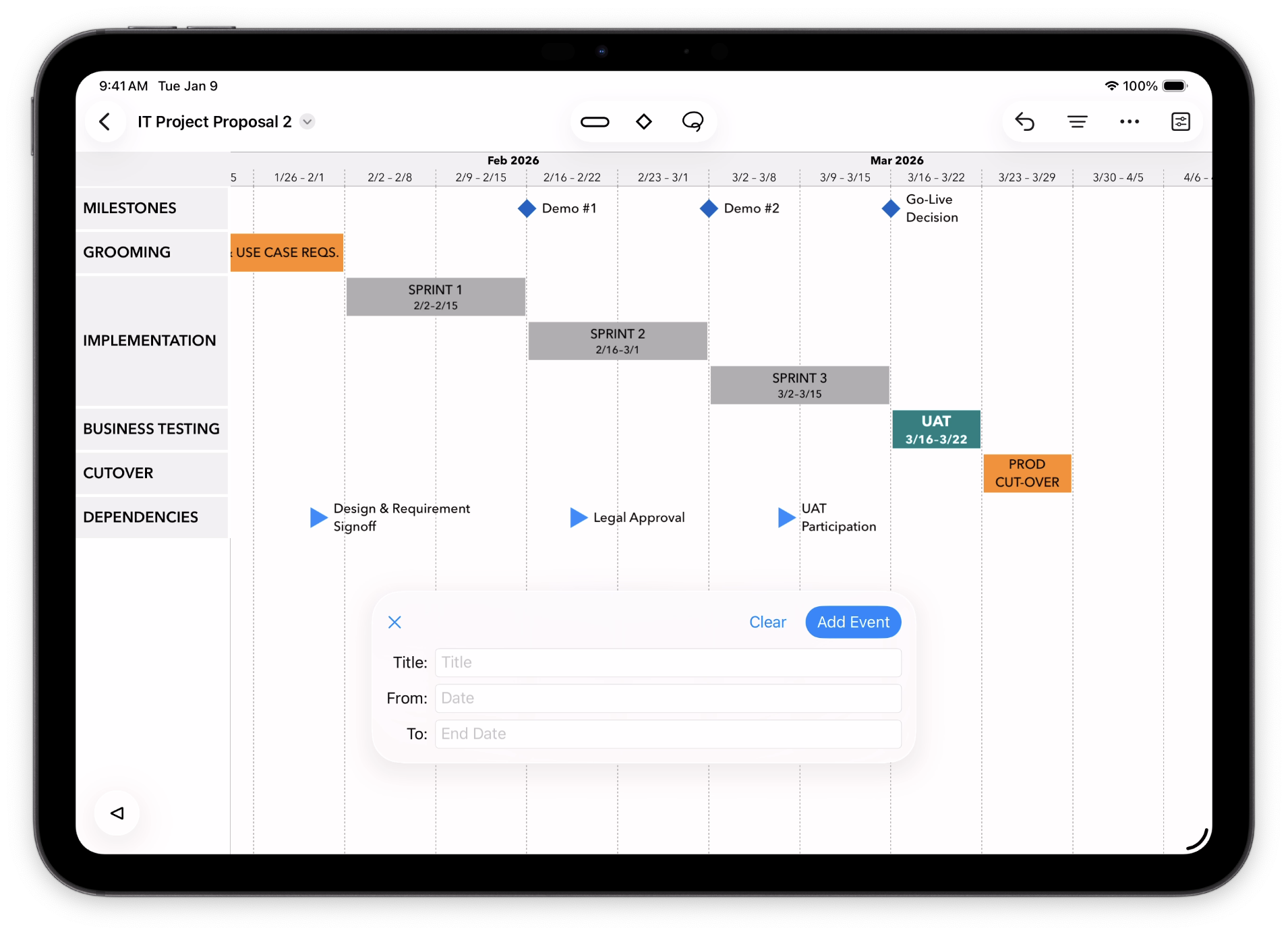Select the orange PROD CUT-OVER bar
This screenshot has height=936, width=1288.
[x=1026, y=473]
